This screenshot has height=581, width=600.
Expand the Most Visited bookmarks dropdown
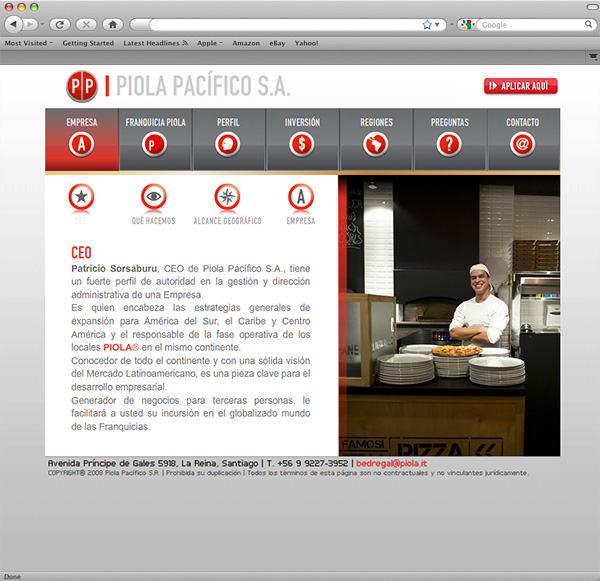[29, 43]
